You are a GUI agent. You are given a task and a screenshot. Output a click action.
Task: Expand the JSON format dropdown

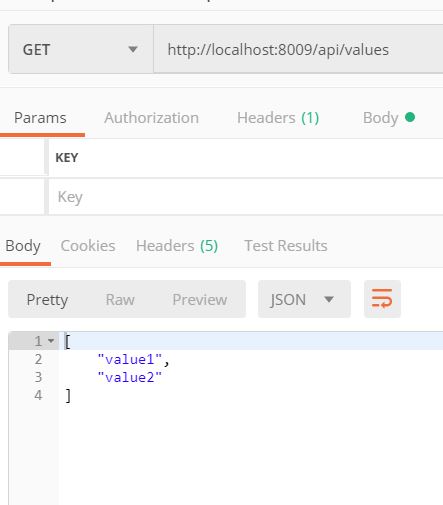(304, 299)
